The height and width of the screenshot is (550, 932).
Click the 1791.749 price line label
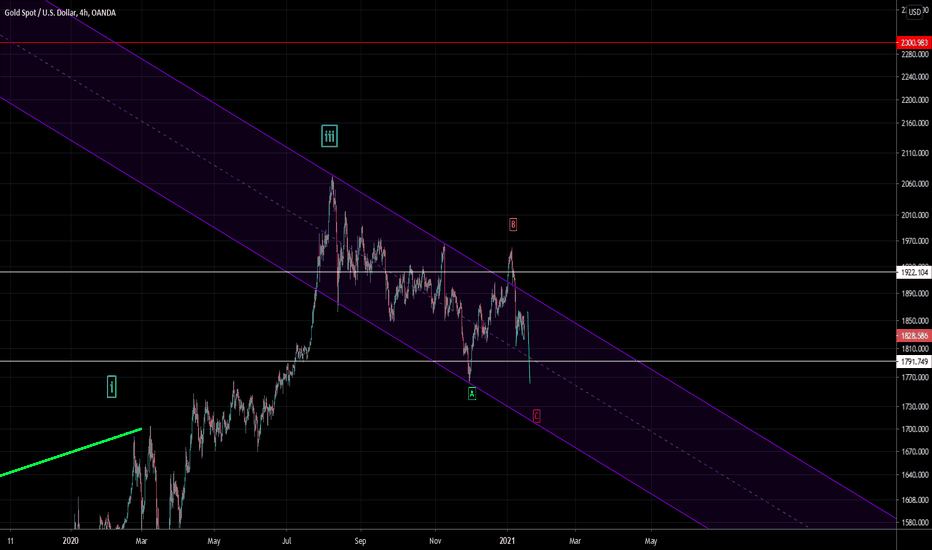914,362
